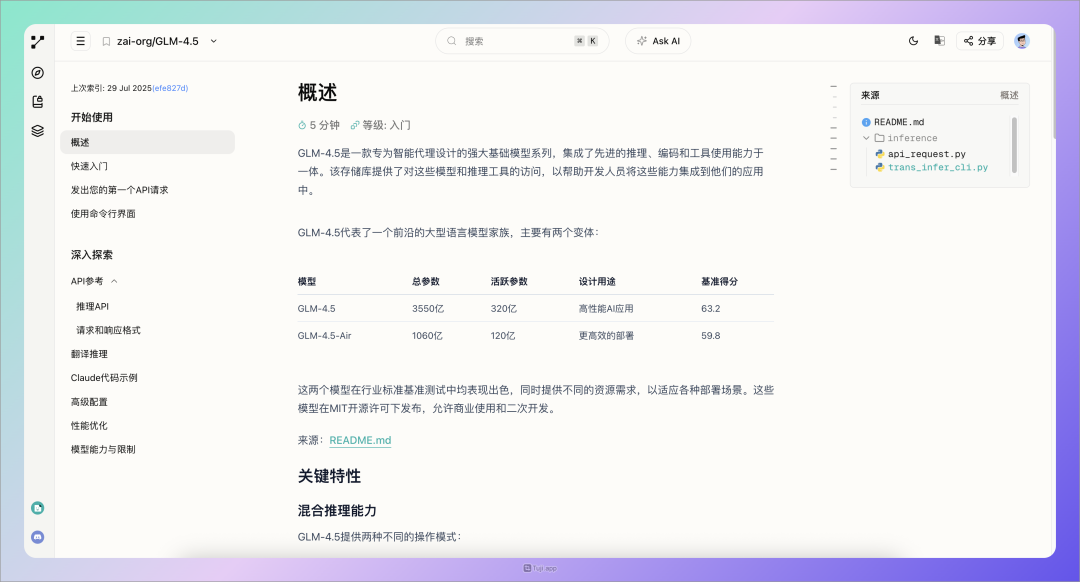Image resolution: width=1080 pixels, height=582 pixels.
Task: Click the inference folder icon
Action: (880, 138)
